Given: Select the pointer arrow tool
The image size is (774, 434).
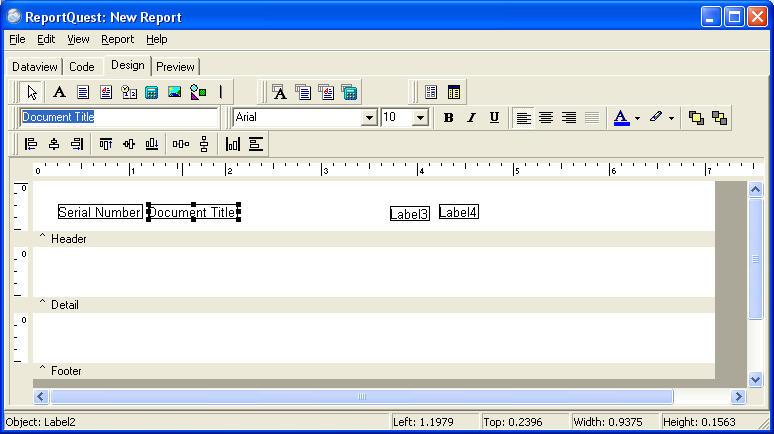Looking at the screenshot, I should (32, 92).
